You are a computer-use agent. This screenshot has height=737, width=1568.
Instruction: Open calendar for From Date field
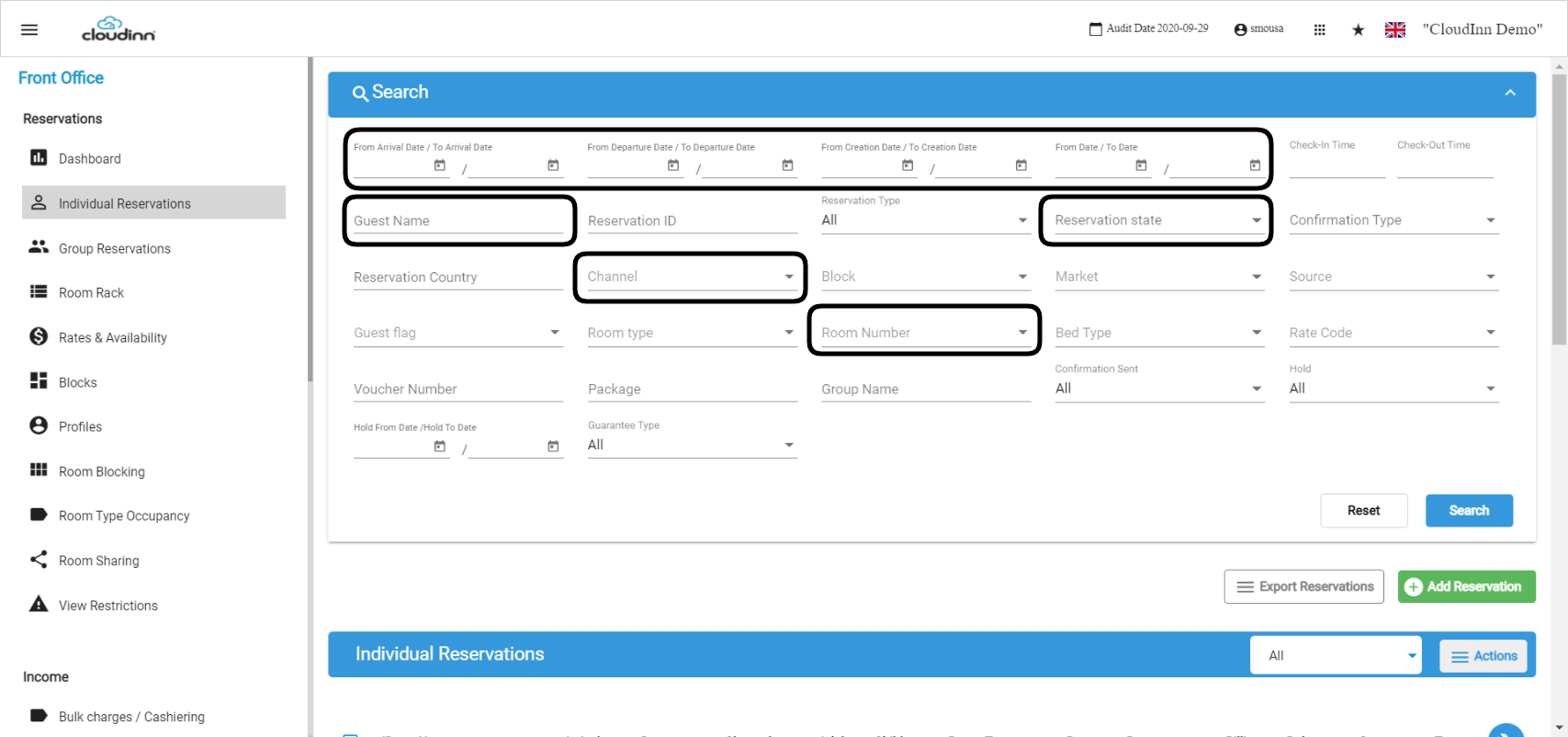coord(1141,165)
